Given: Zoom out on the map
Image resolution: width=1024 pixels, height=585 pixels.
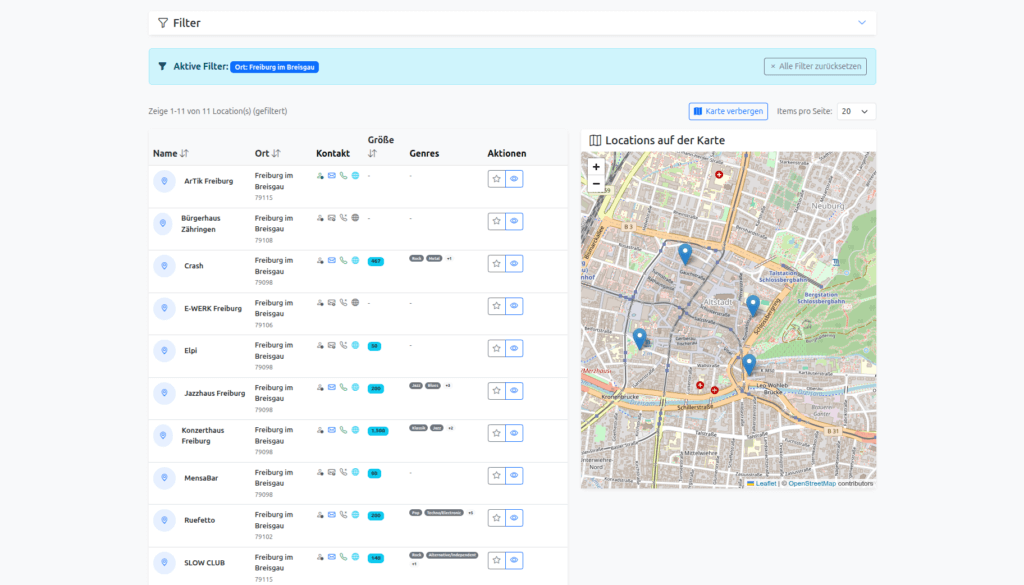Looking at the screenshot, I should [x=596, y=184].
